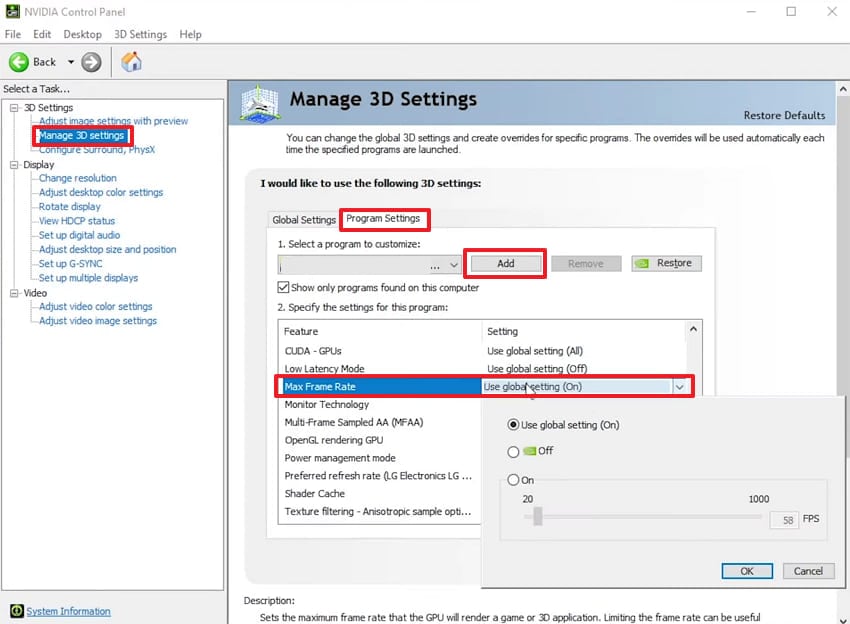Select Texture filtering - Anisotropic sample row

[x=378, y=511]
